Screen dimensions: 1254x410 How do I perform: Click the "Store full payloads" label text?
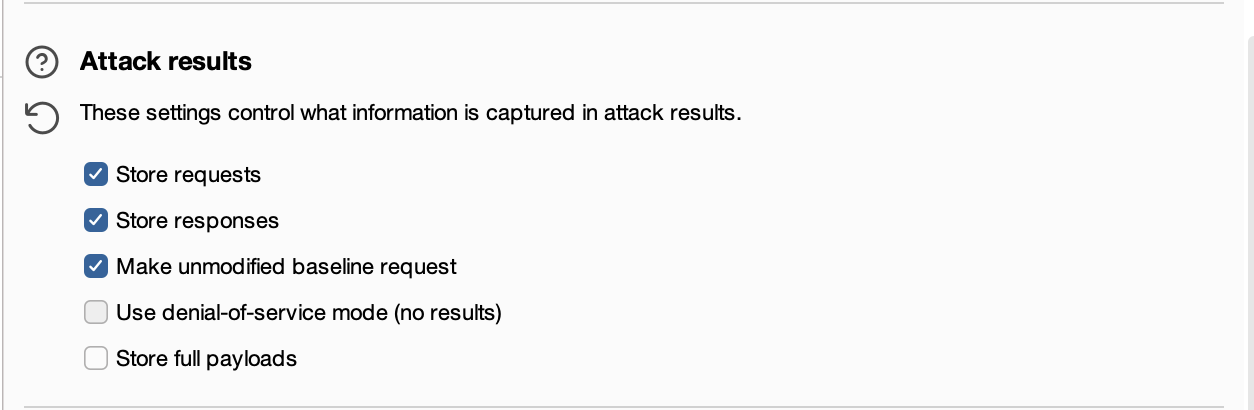pos(206,358)
